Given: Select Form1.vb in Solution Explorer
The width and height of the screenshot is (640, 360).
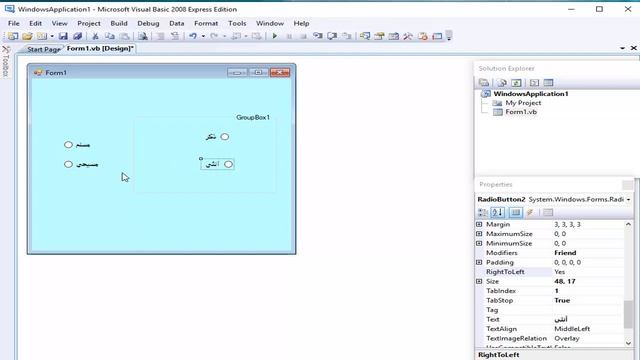Looking at the screenshot, I should click(x=521, y=112).
